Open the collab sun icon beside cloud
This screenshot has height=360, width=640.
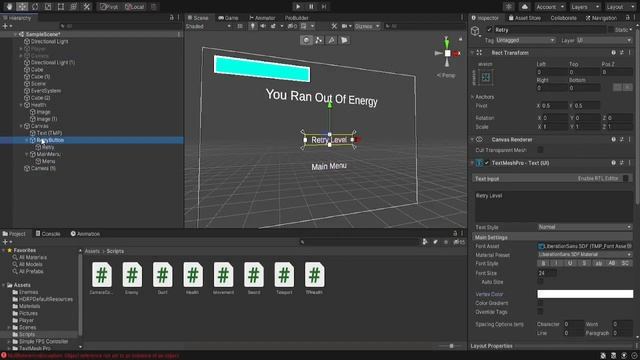[509, 7]
